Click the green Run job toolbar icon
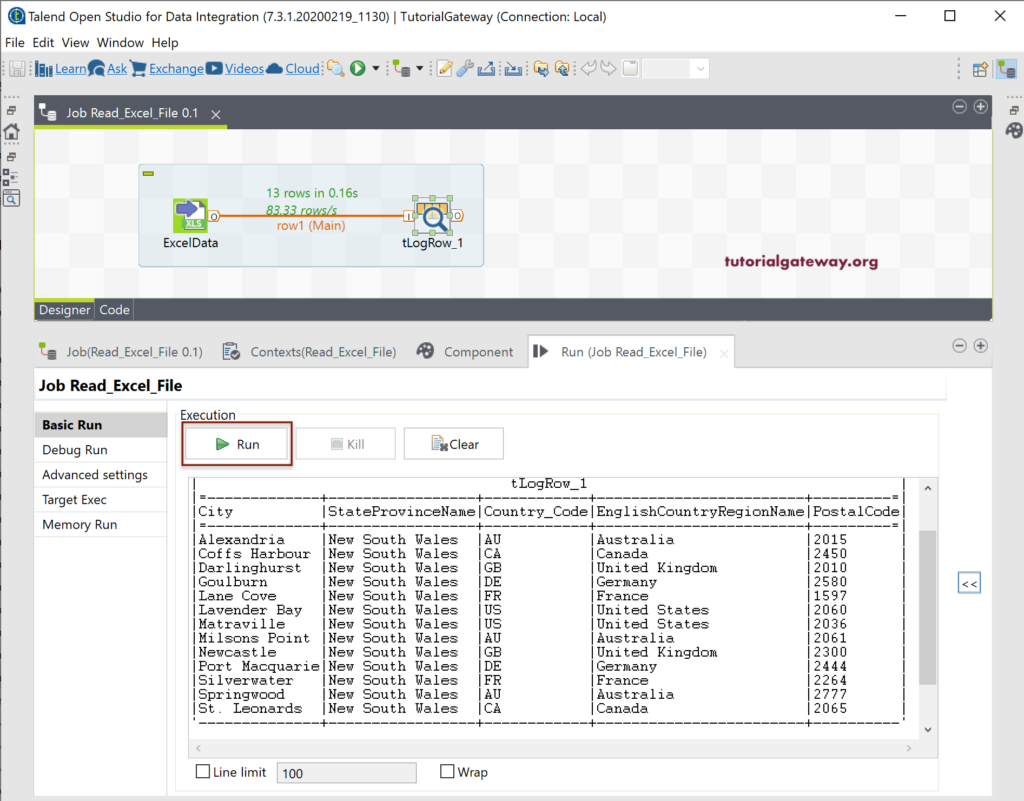This screenshot has width=1024, height=801. pyautogui.click(x=358, y=69)
